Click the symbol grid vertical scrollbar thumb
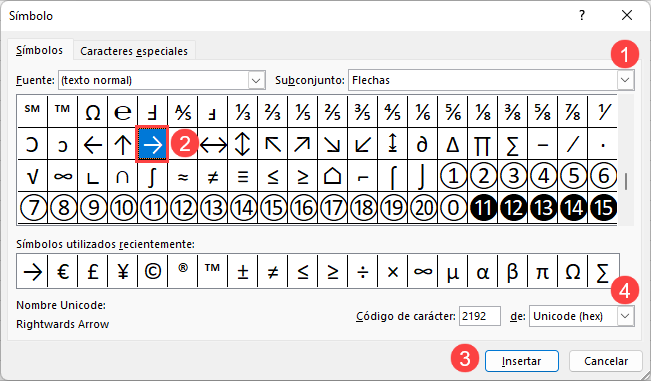 point(626,182)
